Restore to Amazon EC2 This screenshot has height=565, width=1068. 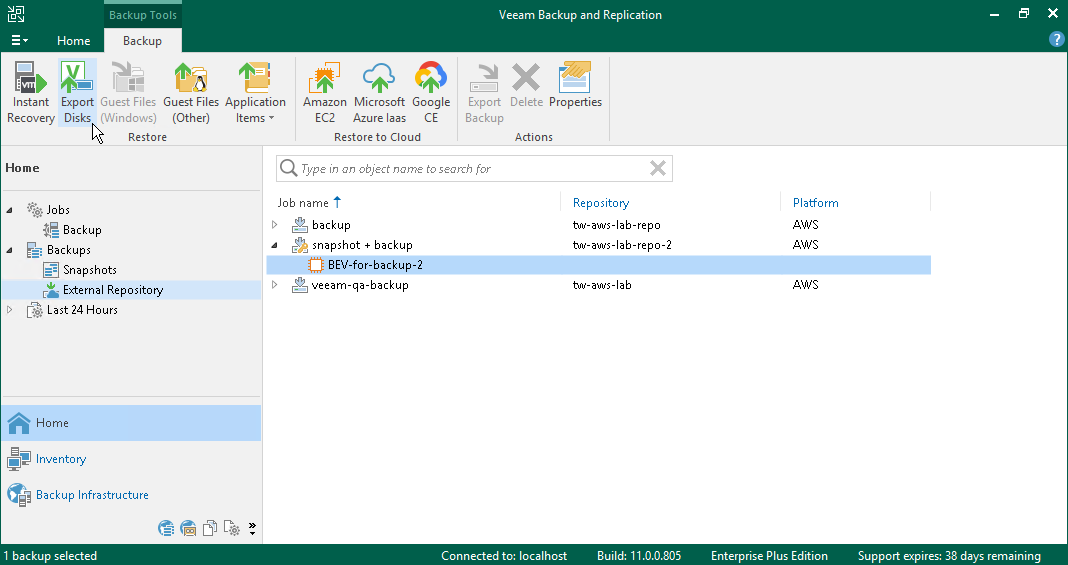pyautogui.click(x=325, y=93)
